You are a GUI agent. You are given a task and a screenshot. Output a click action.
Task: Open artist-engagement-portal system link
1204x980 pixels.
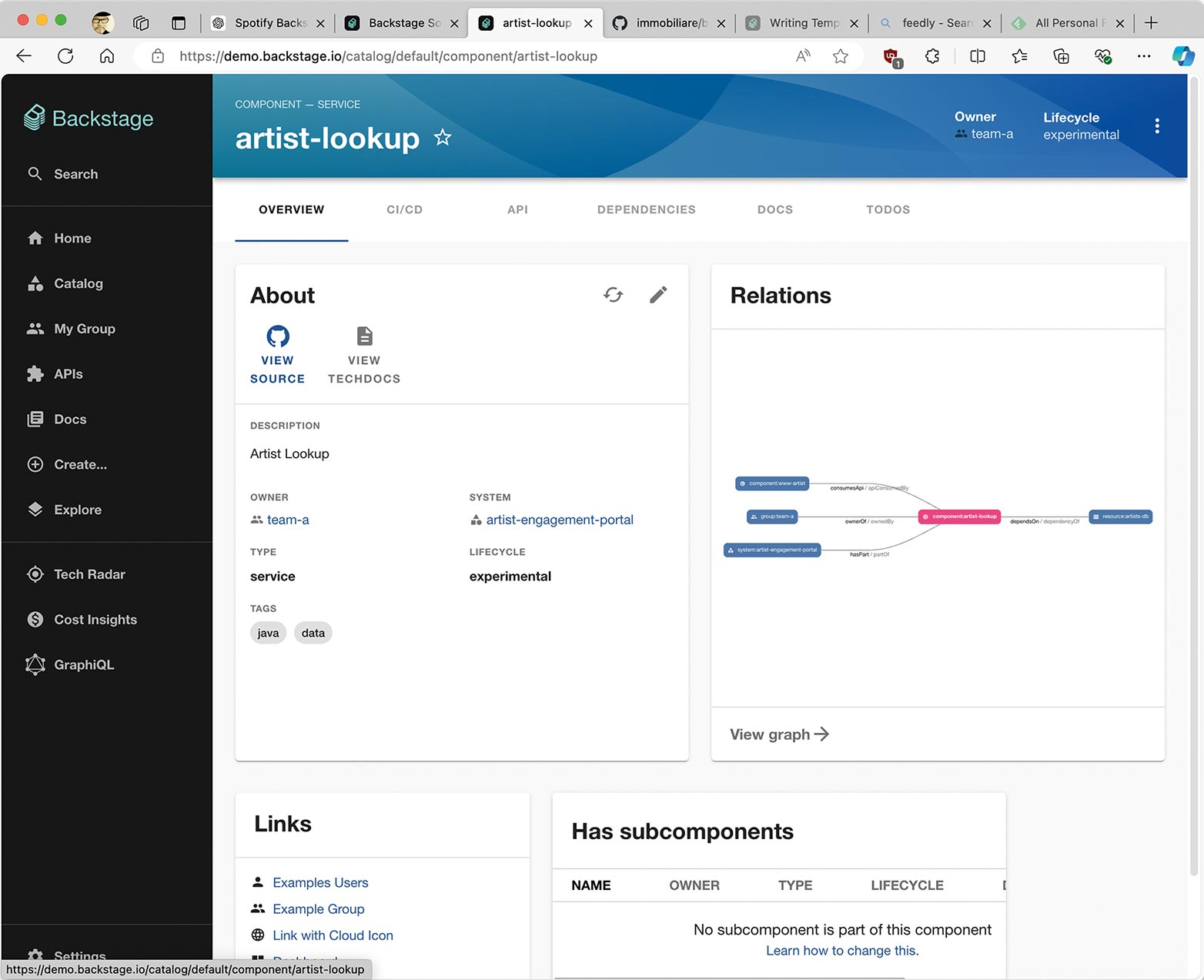click(560, 520)
